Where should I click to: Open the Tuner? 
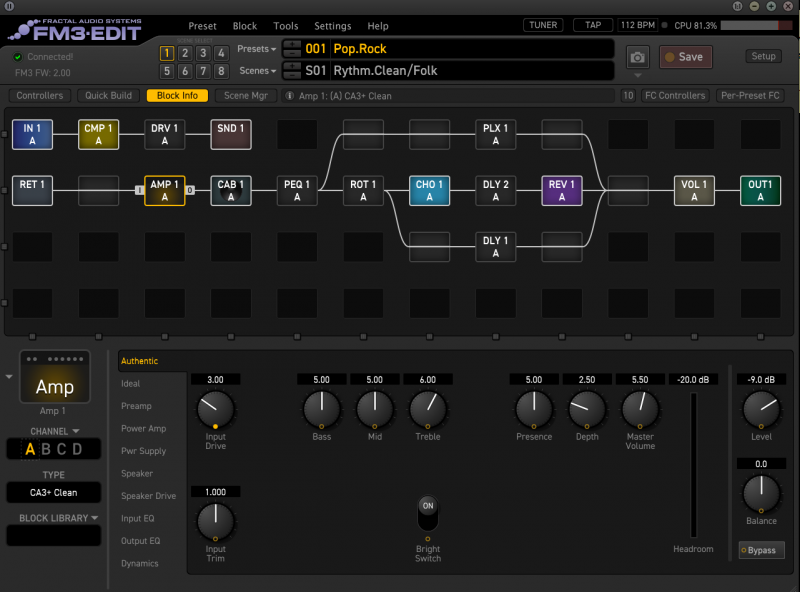point(542,25)
